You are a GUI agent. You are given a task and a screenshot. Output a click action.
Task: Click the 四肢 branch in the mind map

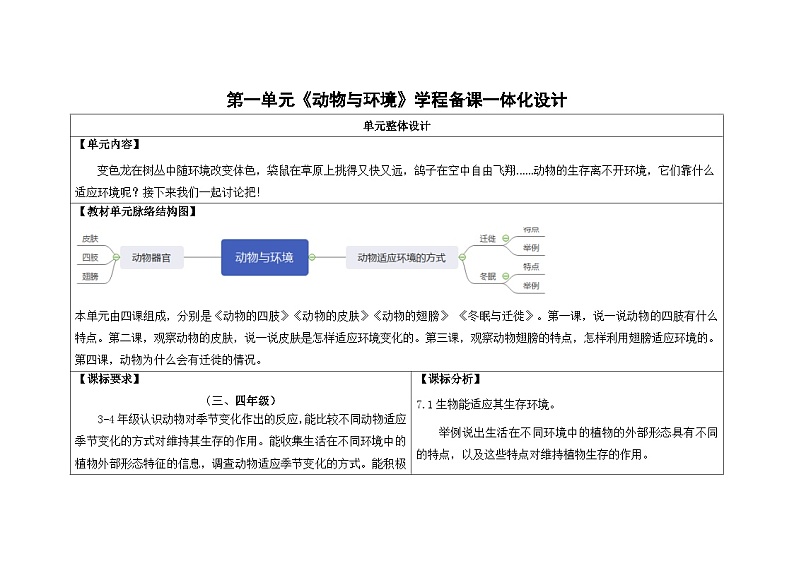pos(90,257)
